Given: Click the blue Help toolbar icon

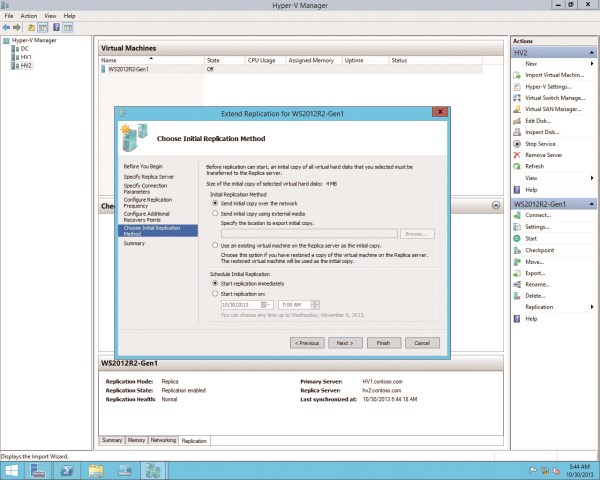Looking at the screenshot, I should (x=57, y=27).
